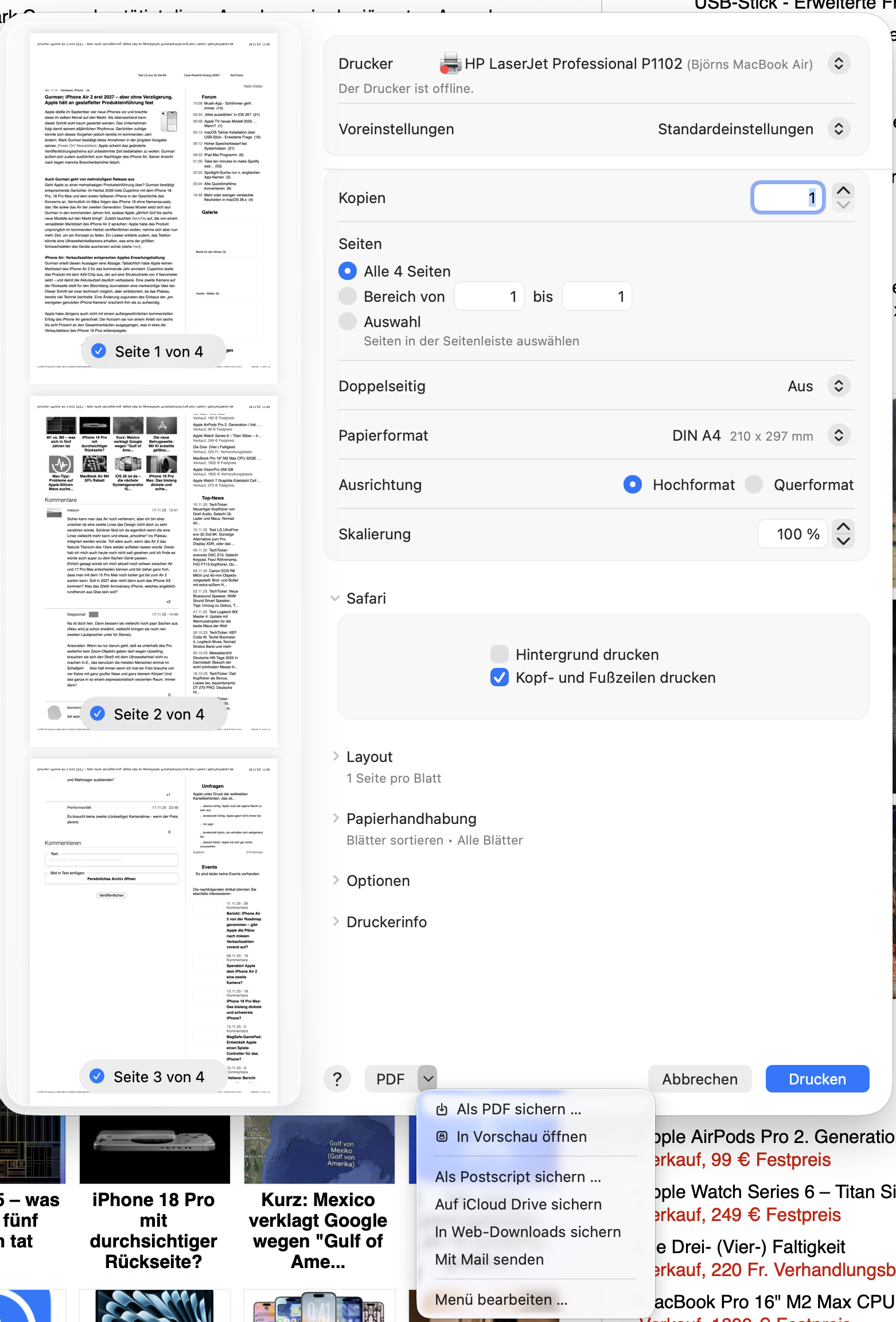This screenshot has width=896, height=1322.
Task: Increase the Kopien count with stepper
Action: click(843, 190)
